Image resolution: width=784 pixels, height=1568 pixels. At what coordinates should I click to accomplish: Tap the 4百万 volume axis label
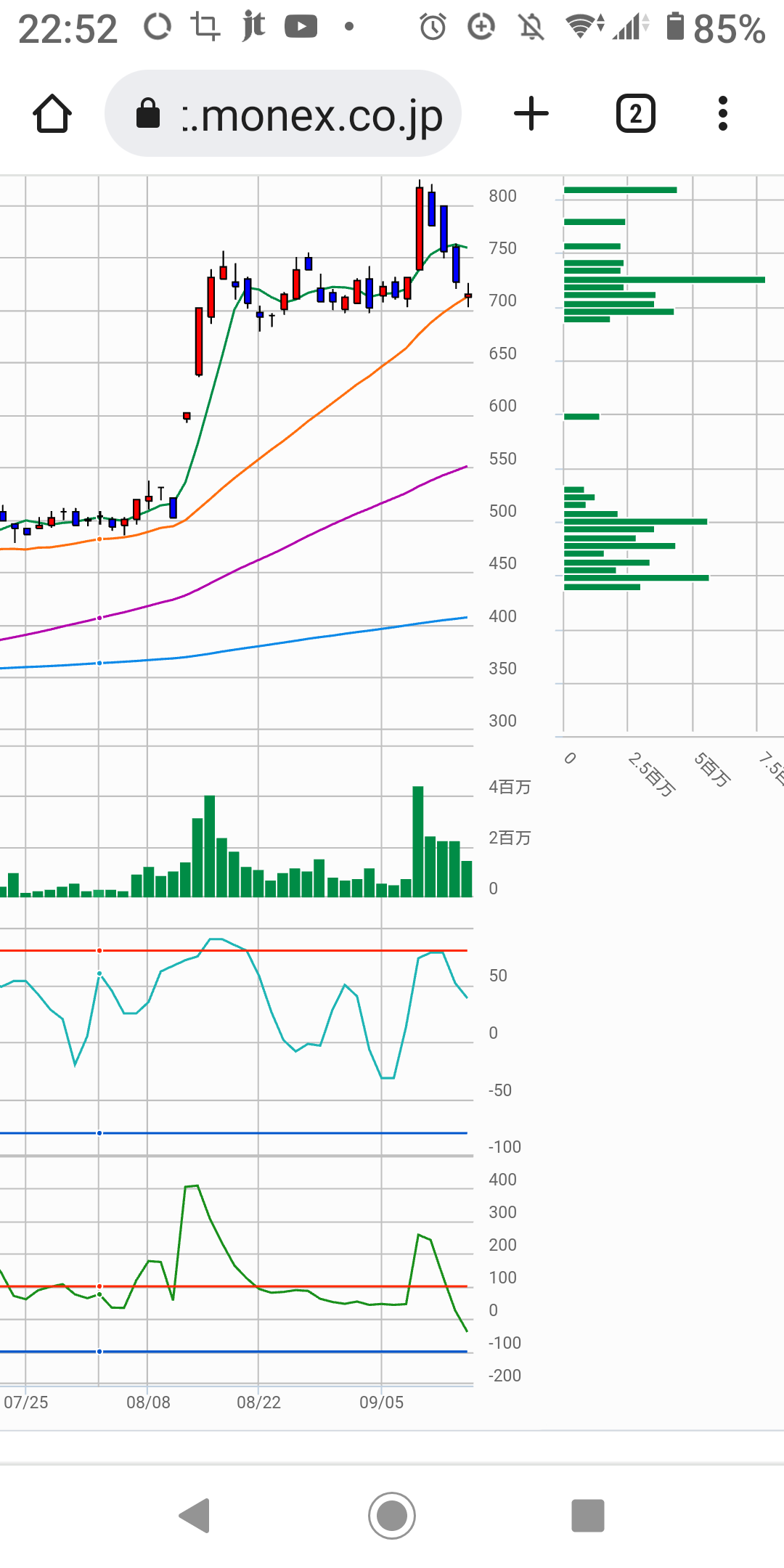(510, 787)
